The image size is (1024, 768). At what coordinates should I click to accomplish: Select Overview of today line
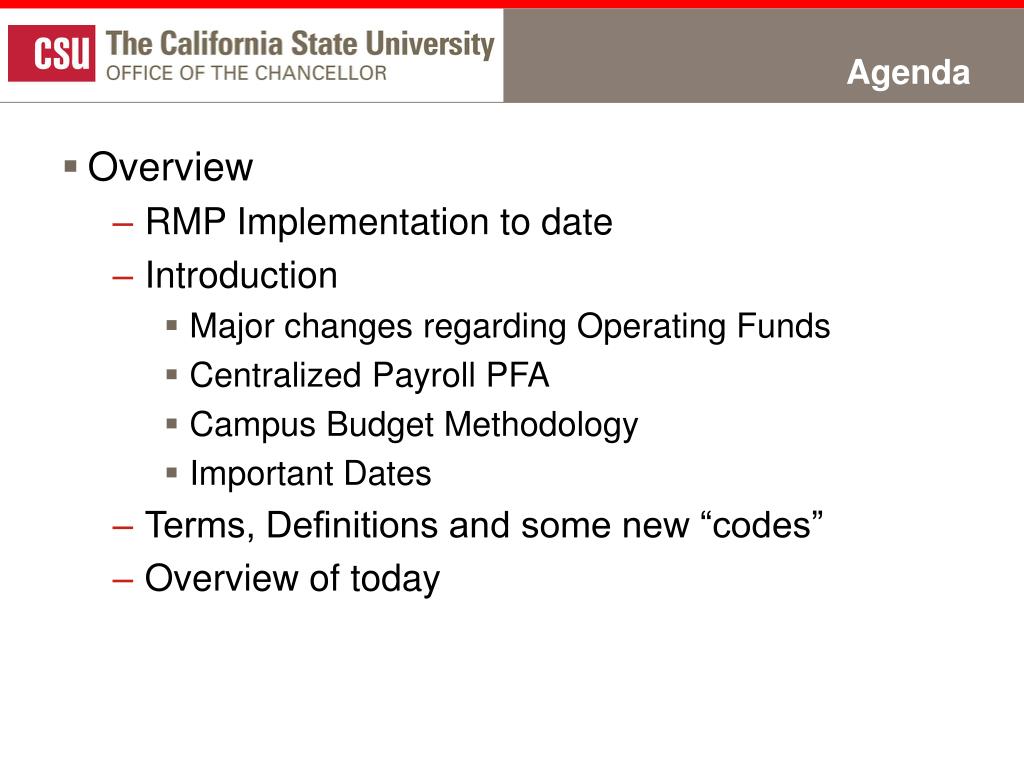(x=293, y=579)
